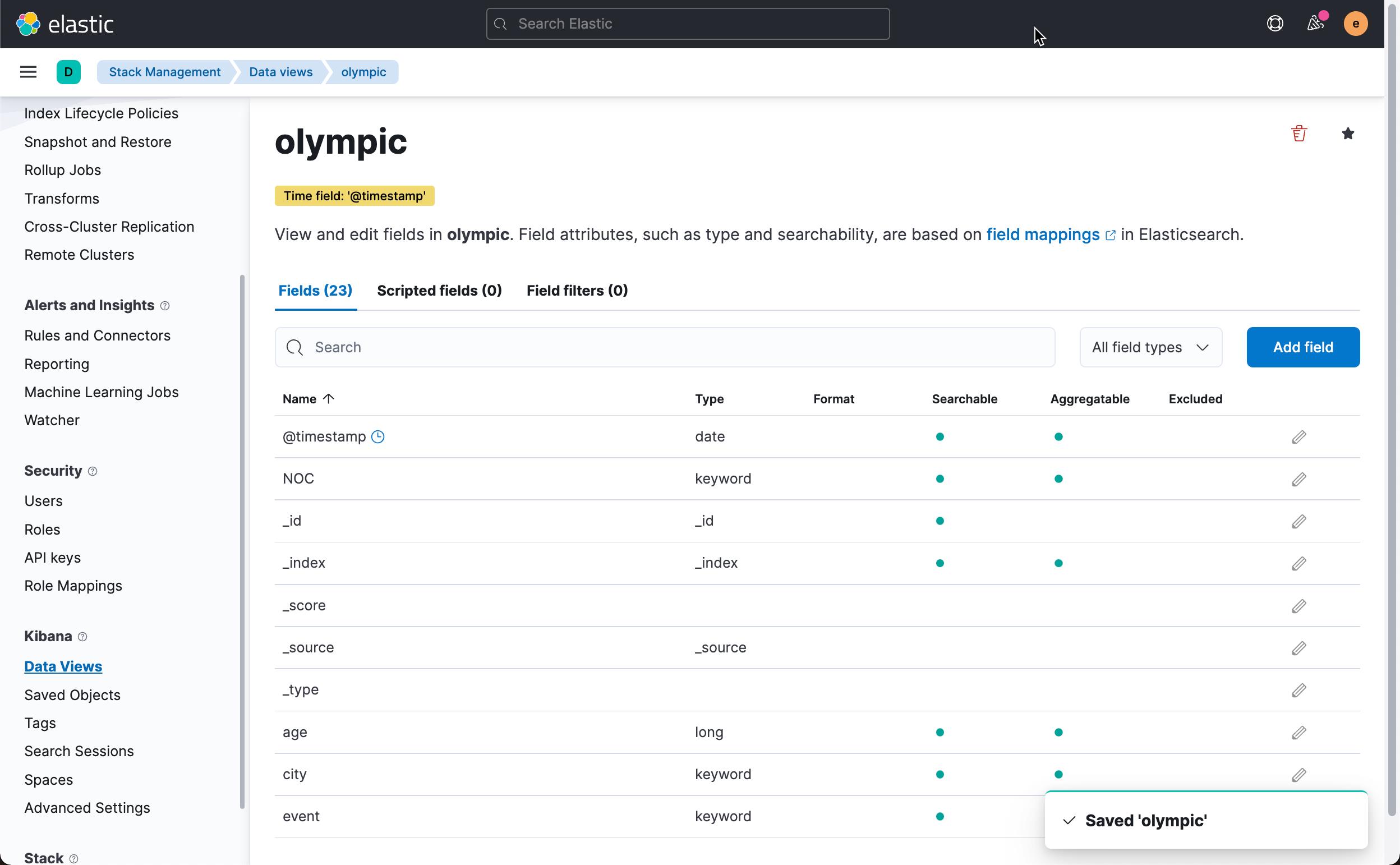This screenshot has width=1400, height=865.
Task: Click the page vertical scrollbar
Action: tap(1392, 409)
